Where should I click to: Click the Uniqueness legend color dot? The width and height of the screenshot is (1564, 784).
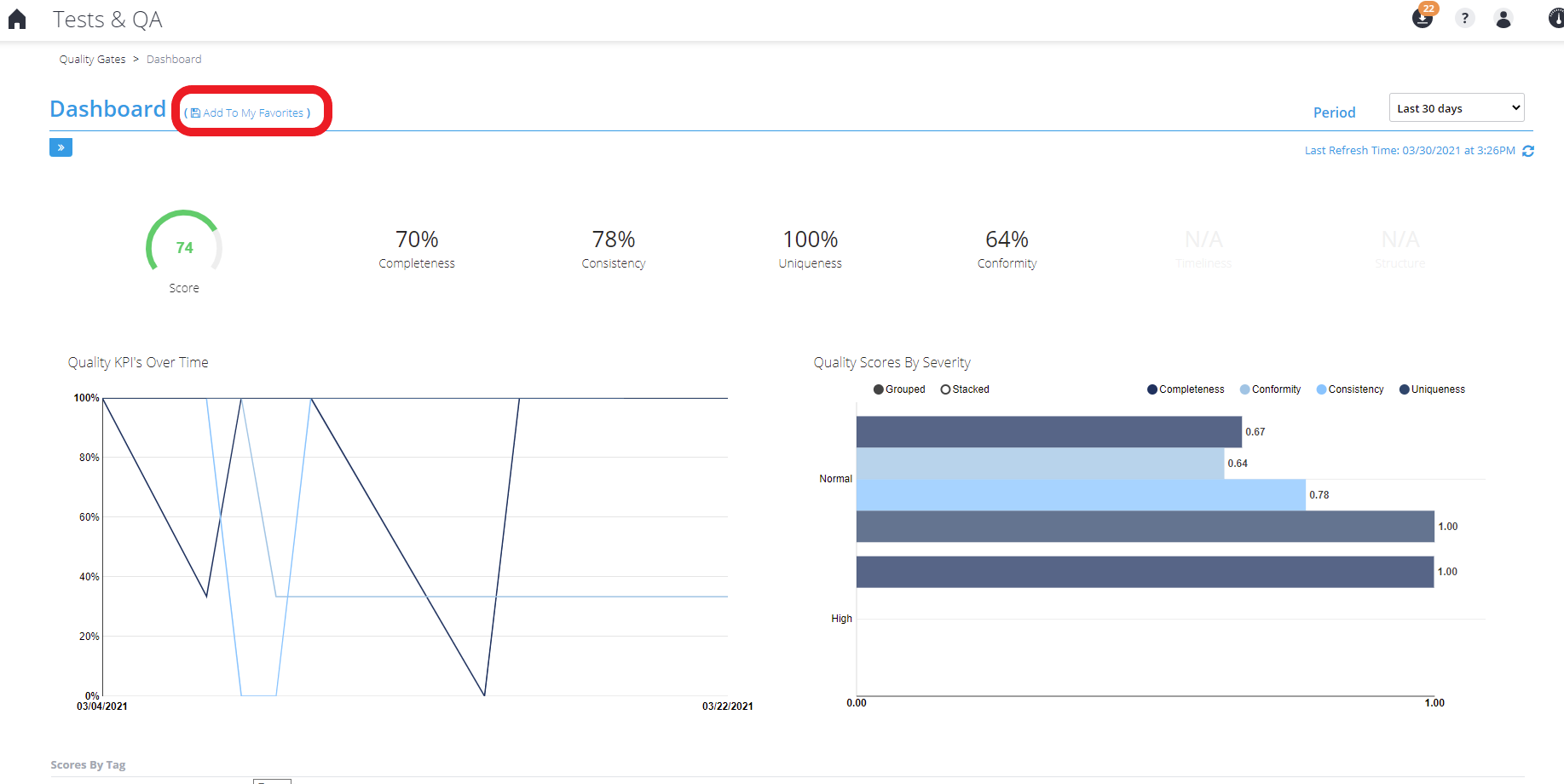tap(1405, 389)
